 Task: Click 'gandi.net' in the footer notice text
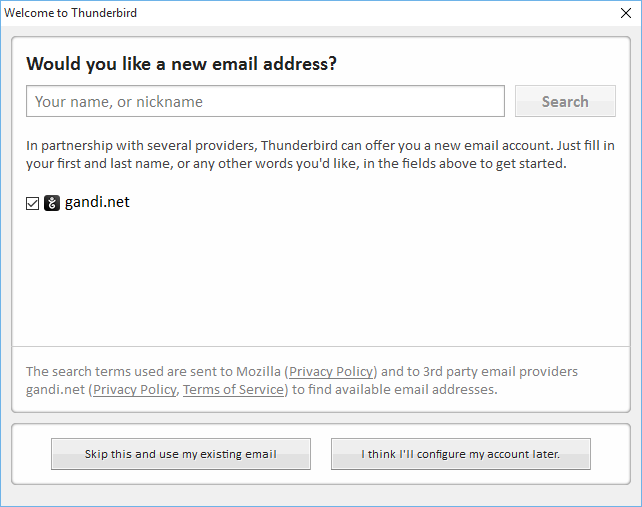pos(55,389)
